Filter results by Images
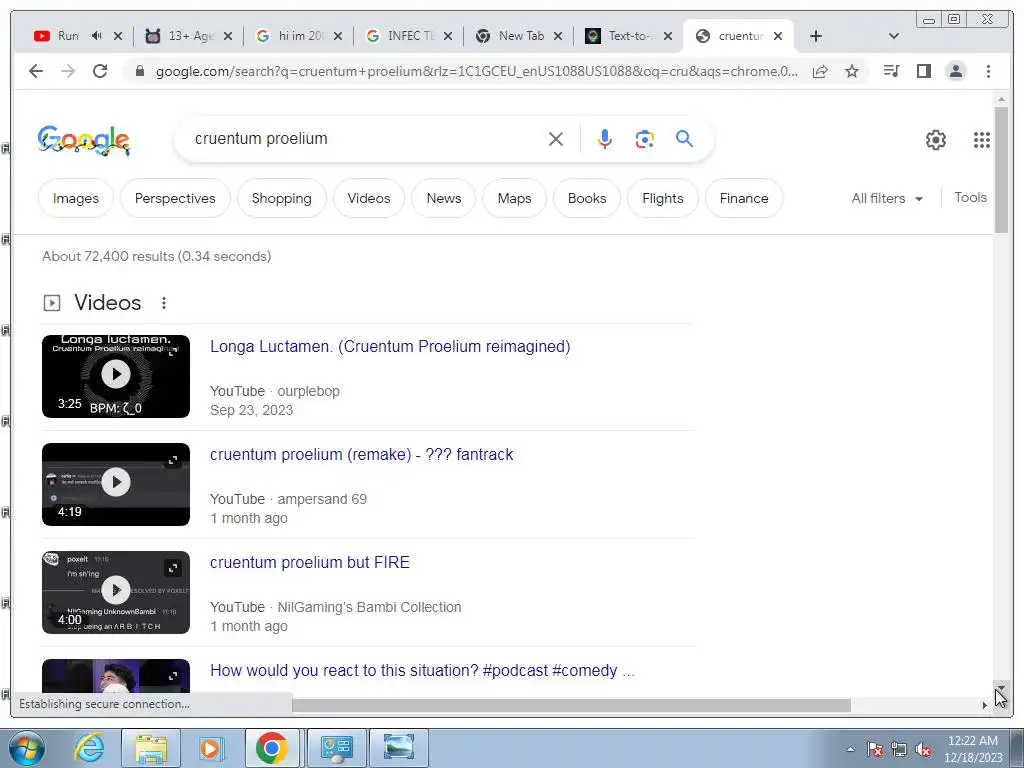This screenshot has height=768, width=1024. pos(76,198)
